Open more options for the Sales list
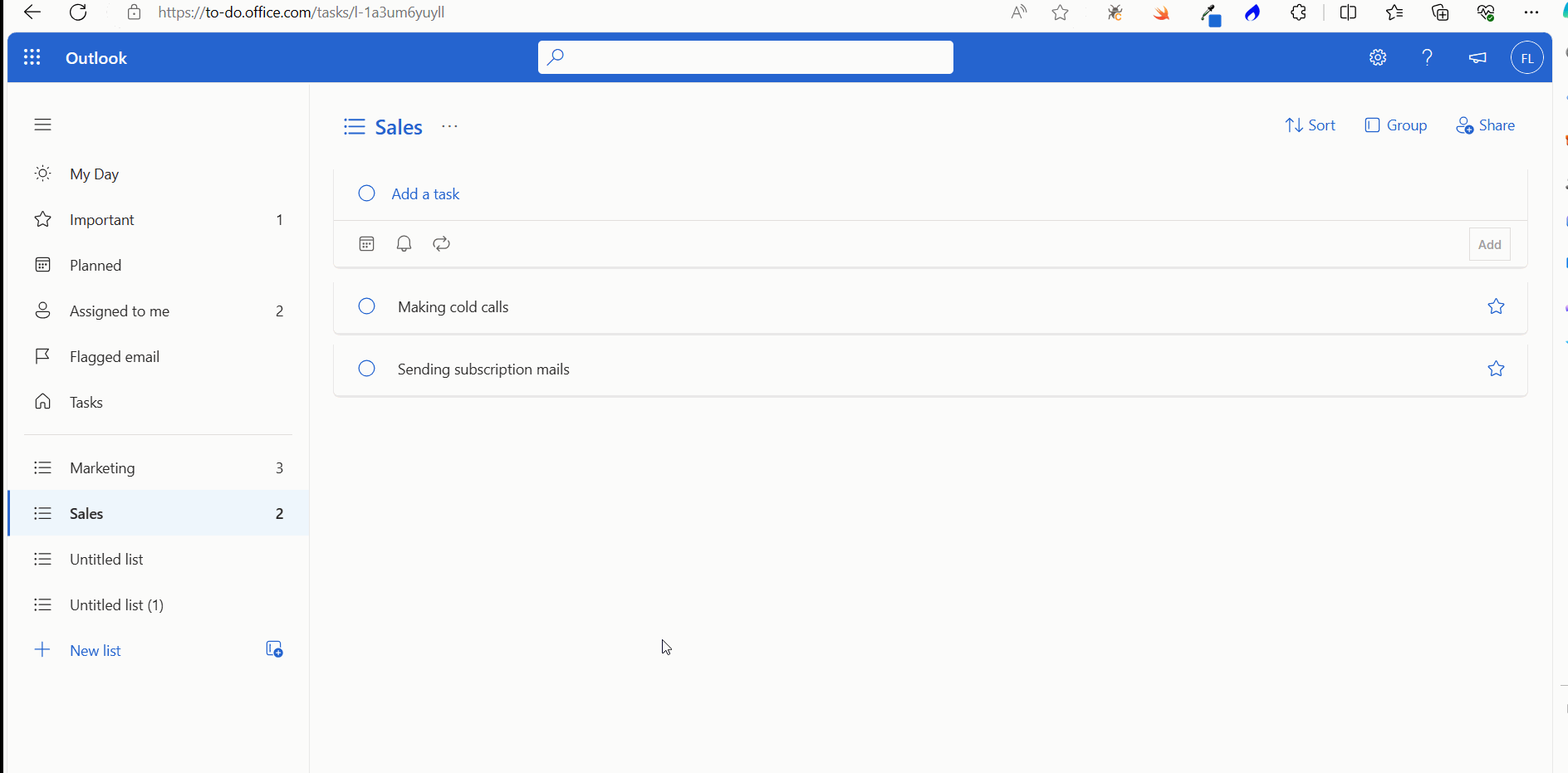1568x773 pixels. pos(449,127)
